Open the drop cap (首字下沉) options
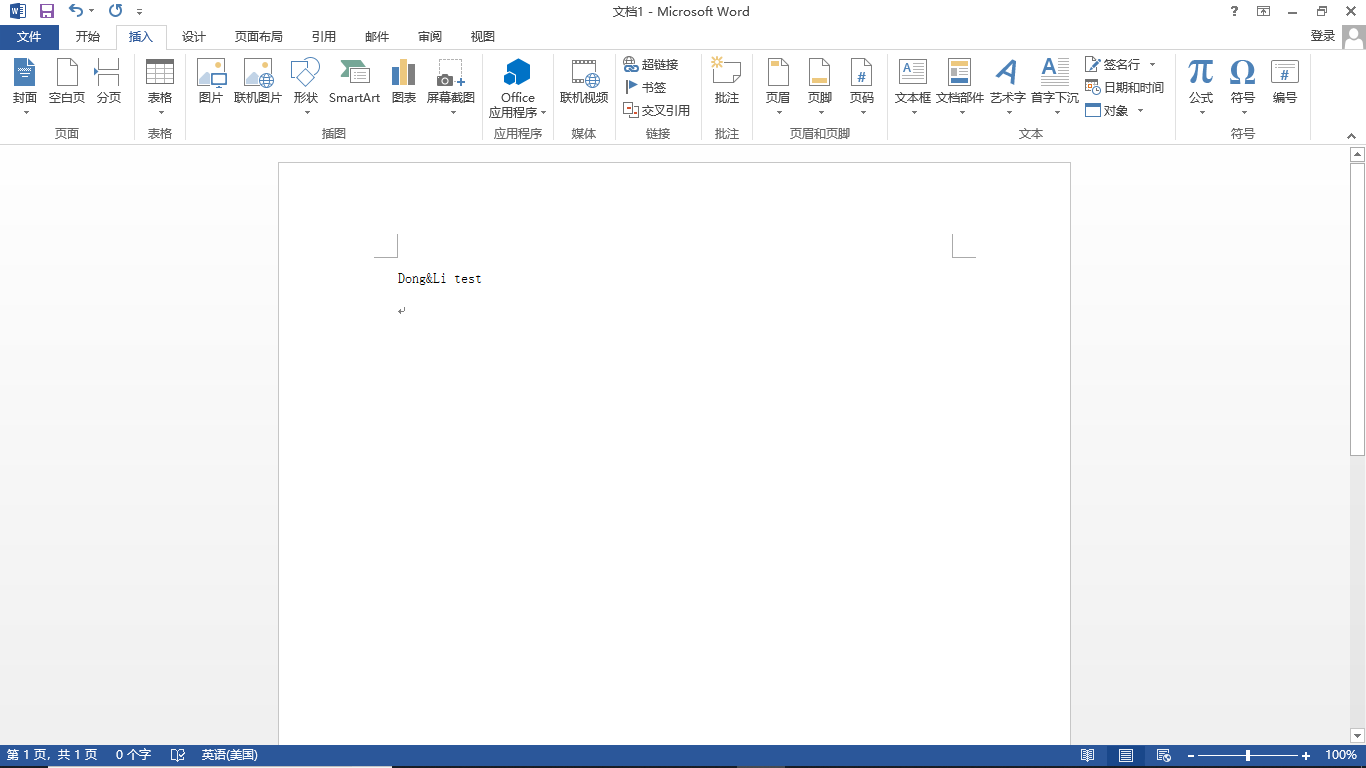This screenshot has width=1366, height=768. tap(1055, 86)
